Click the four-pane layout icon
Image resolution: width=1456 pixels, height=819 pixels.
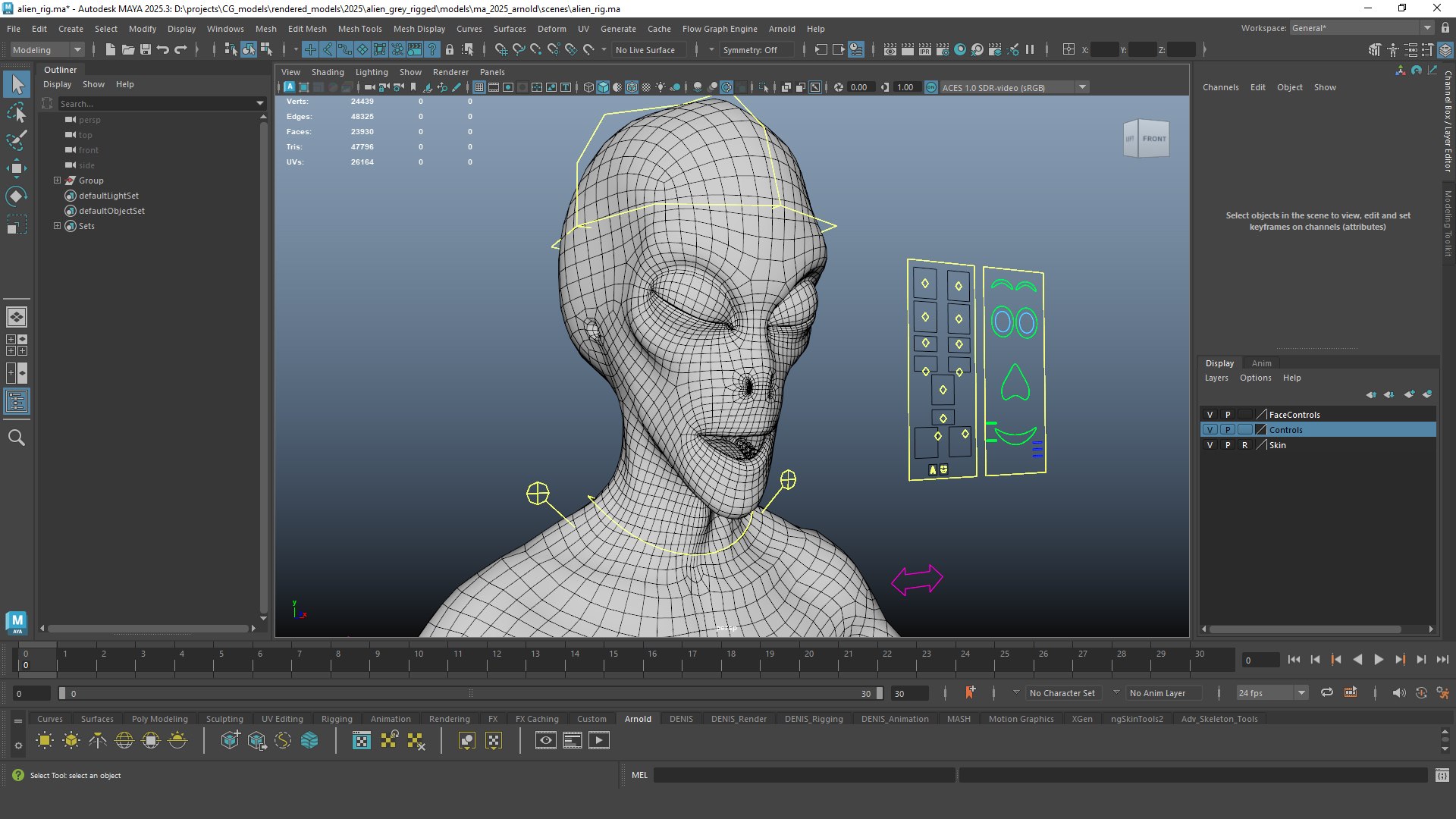[17, 345]
